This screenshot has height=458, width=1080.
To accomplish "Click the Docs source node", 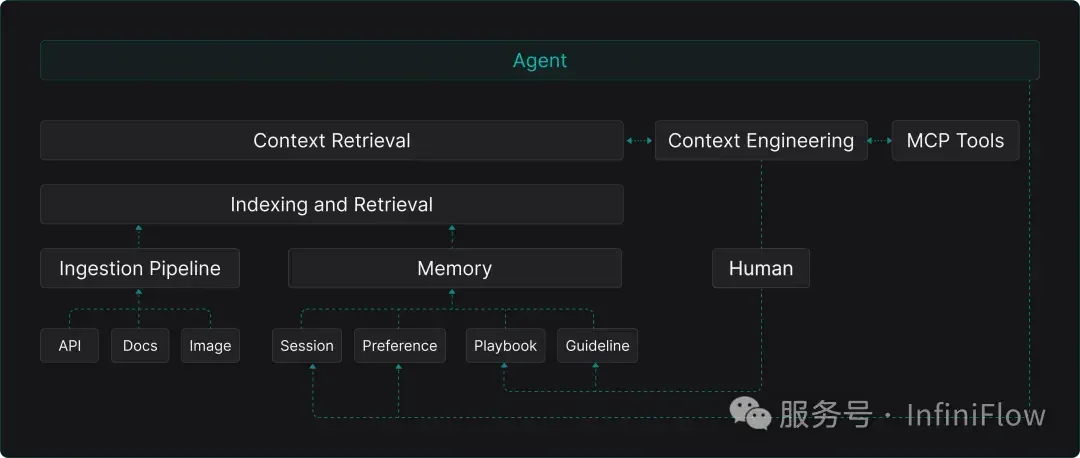I will [140, 346].
